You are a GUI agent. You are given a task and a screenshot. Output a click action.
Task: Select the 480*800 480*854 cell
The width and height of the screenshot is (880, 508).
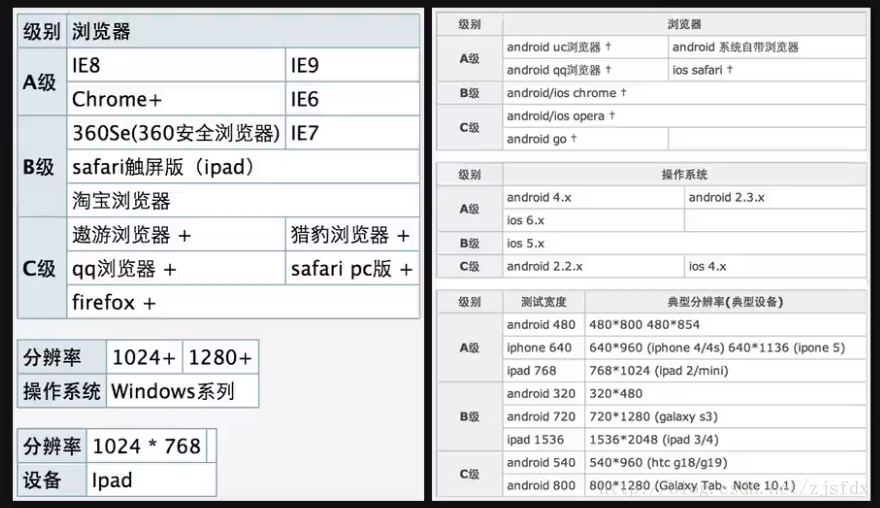point(725,325)
